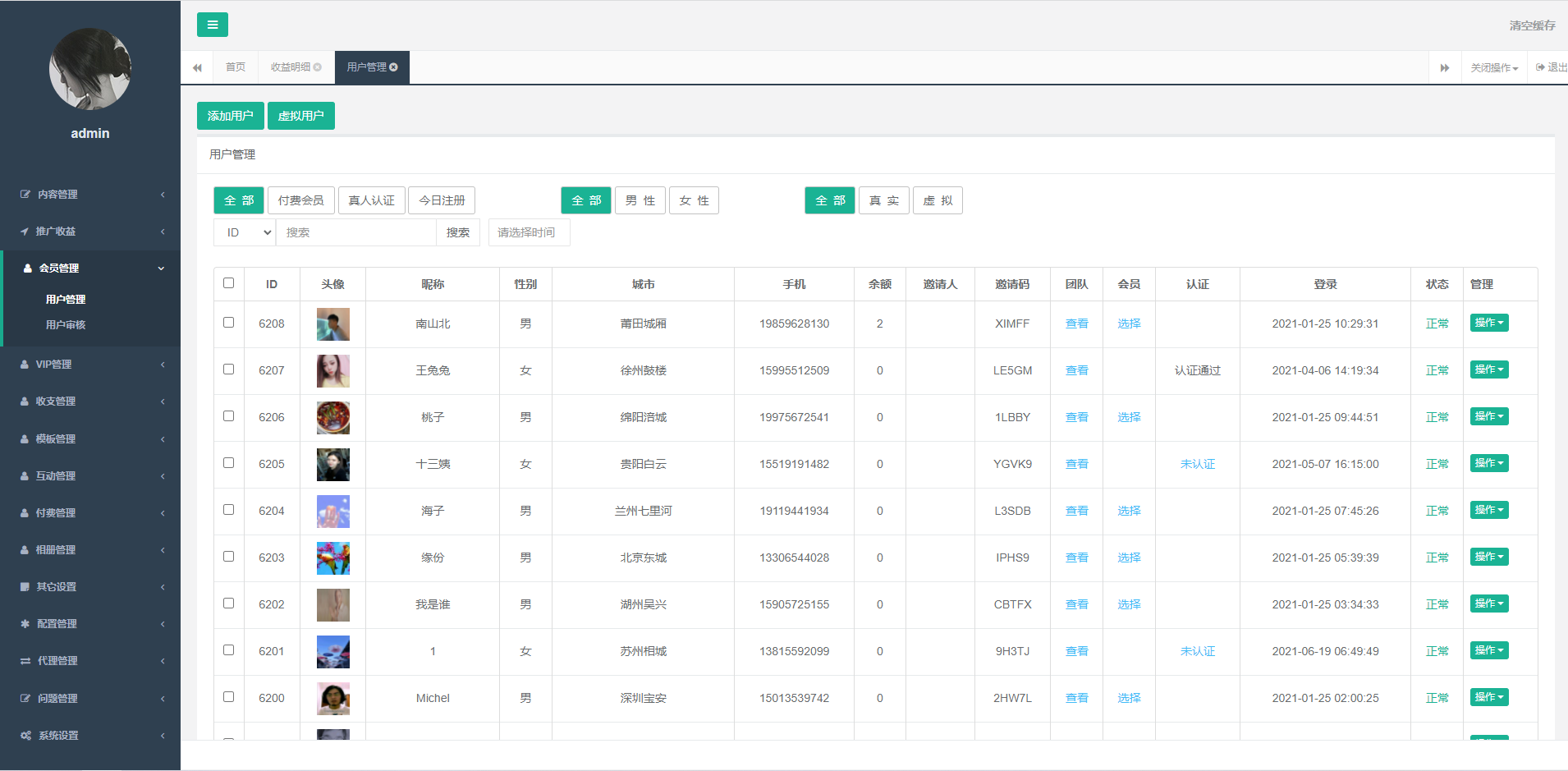
Task: Switch to the 首页 tab
Action: click(235, 67)
